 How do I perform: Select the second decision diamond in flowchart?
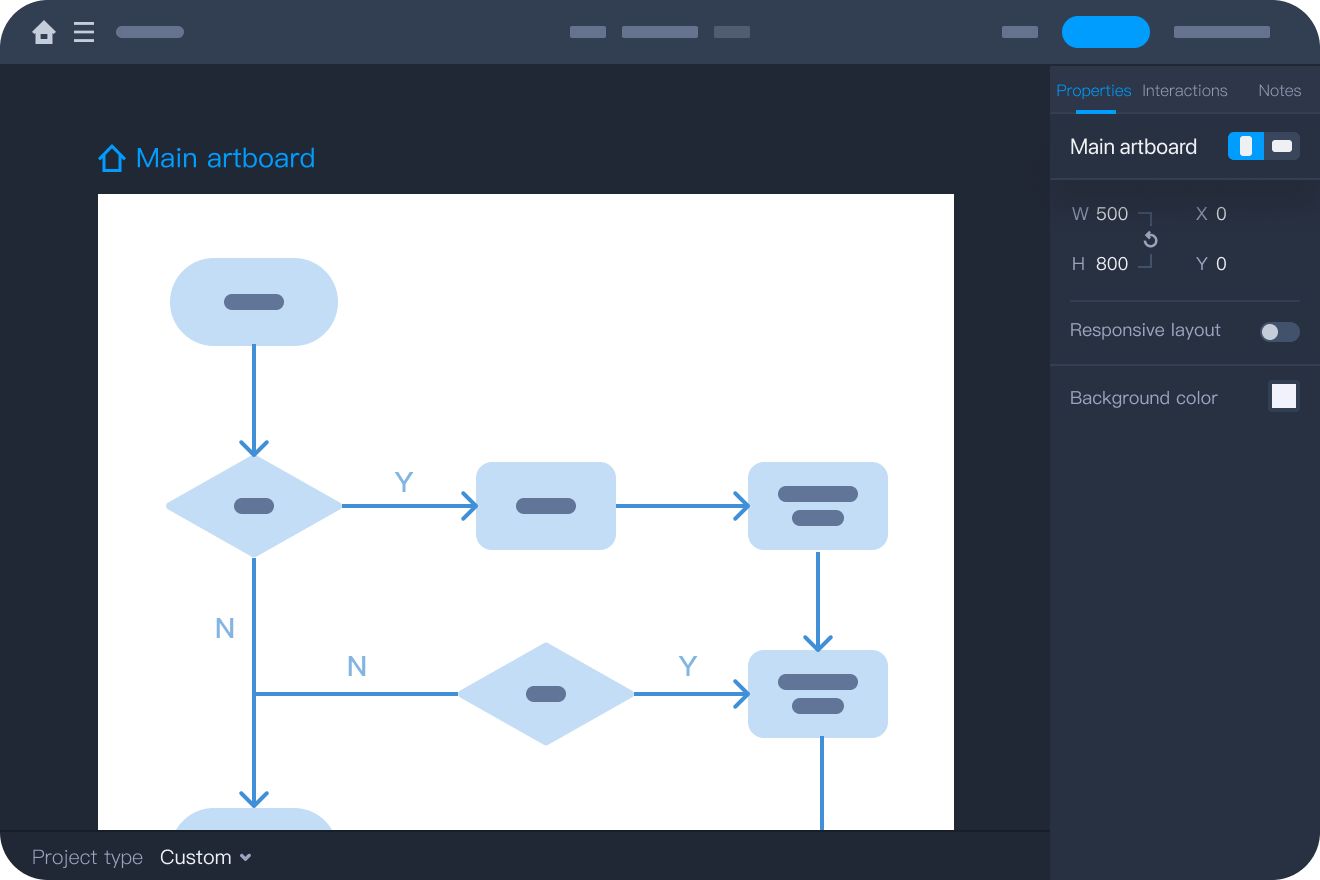[546, 694]
